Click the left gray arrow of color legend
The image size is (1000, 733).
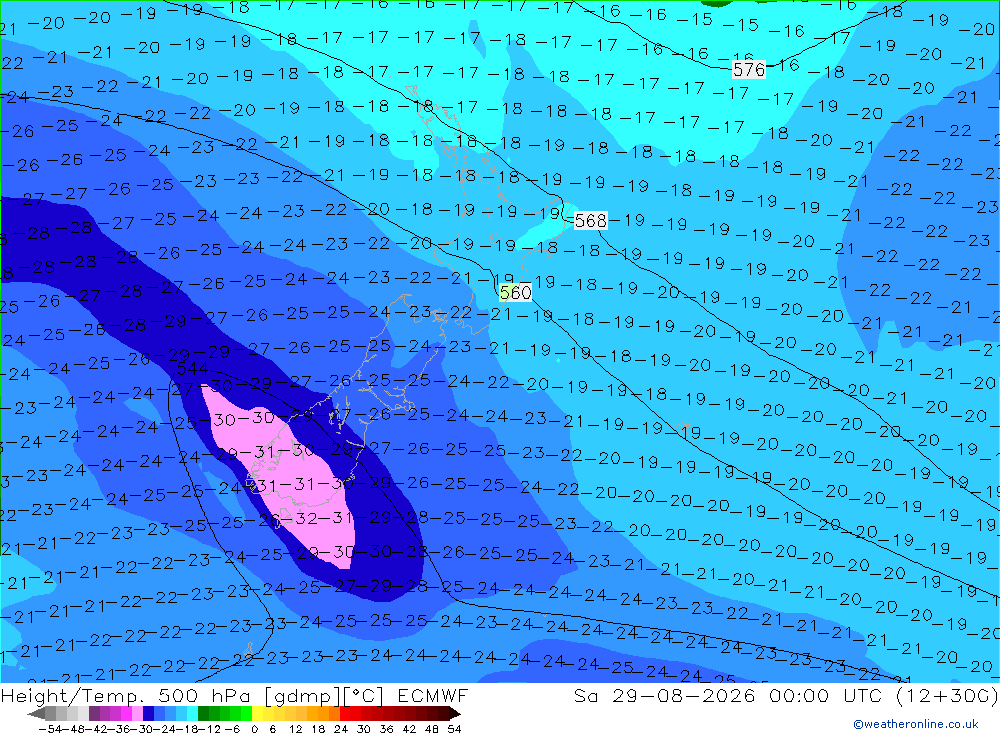pos(36,714)
